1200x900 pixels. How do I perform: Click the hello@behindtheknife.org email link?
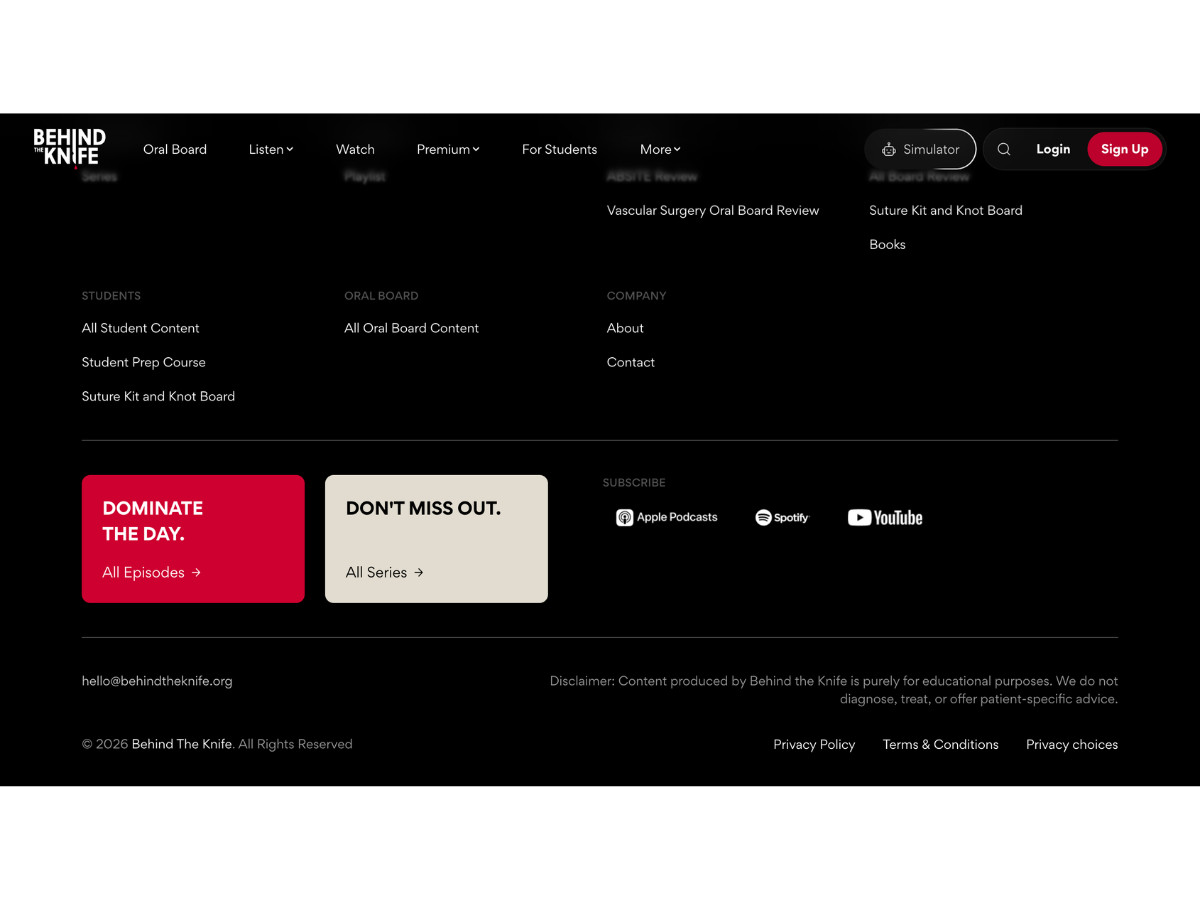[157, 681]
